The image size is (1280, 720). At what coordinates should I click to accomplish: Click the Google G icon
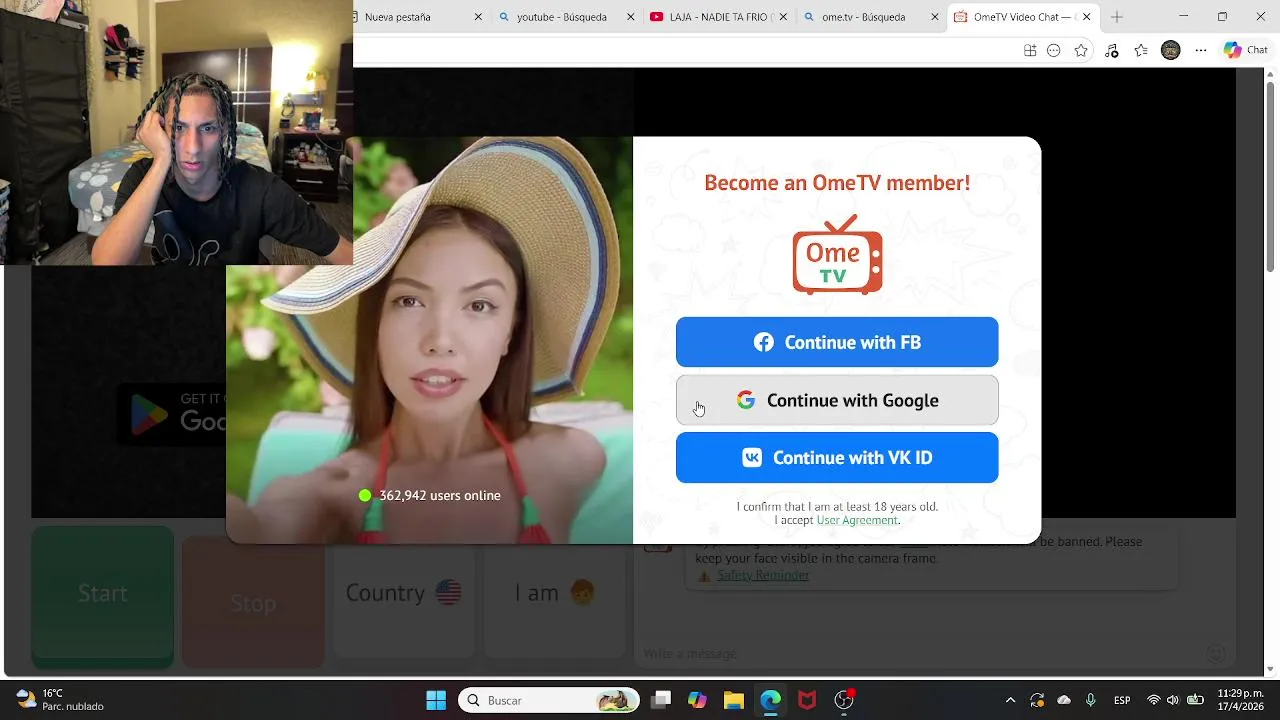coord(746,400)
